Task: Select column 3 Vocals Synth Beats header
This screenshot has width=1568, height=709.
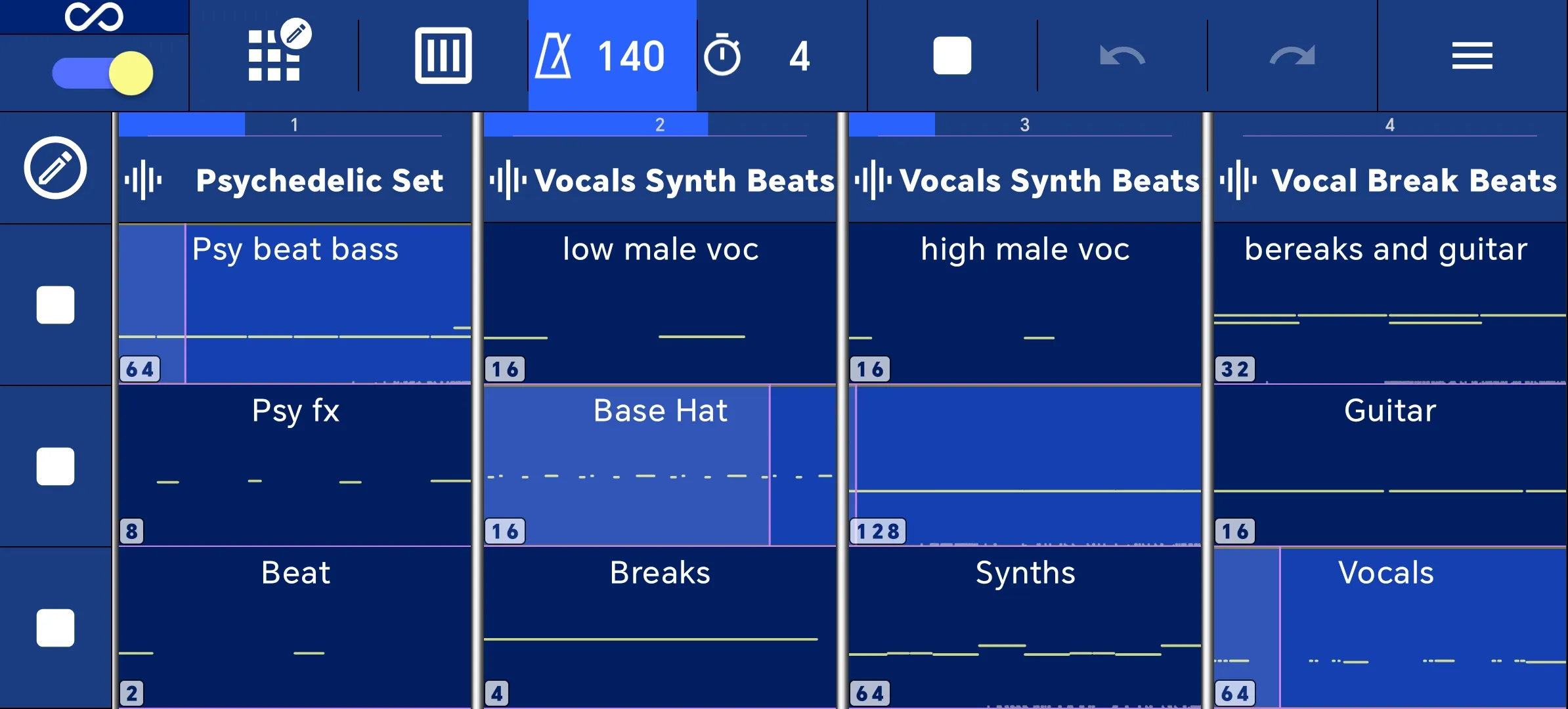Action: coord(1024,180)
